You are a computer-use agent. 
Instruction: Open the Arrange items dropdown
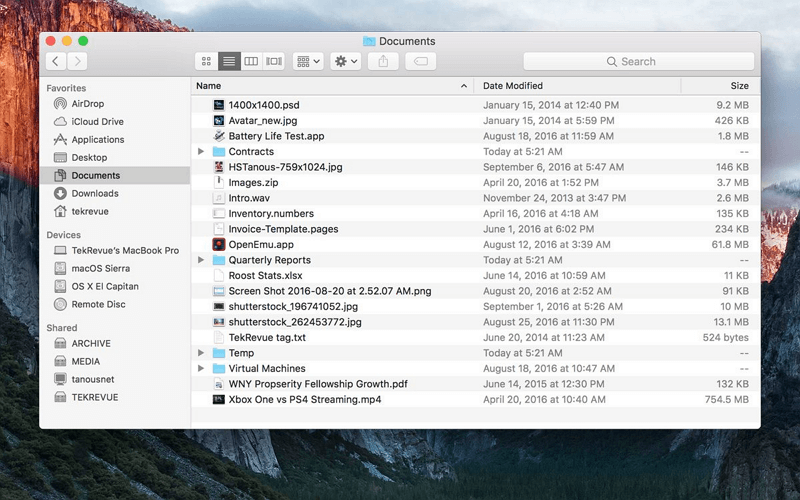308,61
